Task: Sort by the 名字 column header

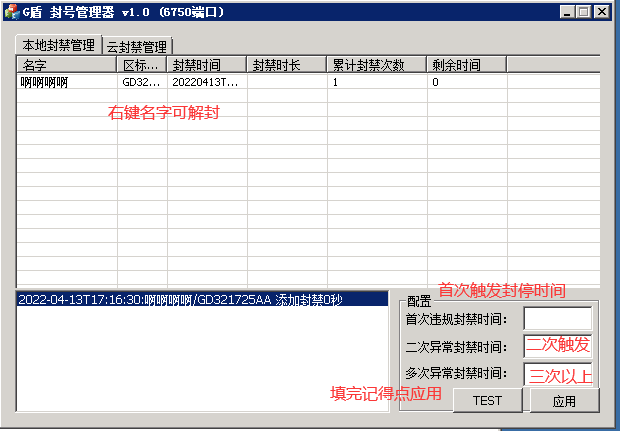Action: [67, 65]
